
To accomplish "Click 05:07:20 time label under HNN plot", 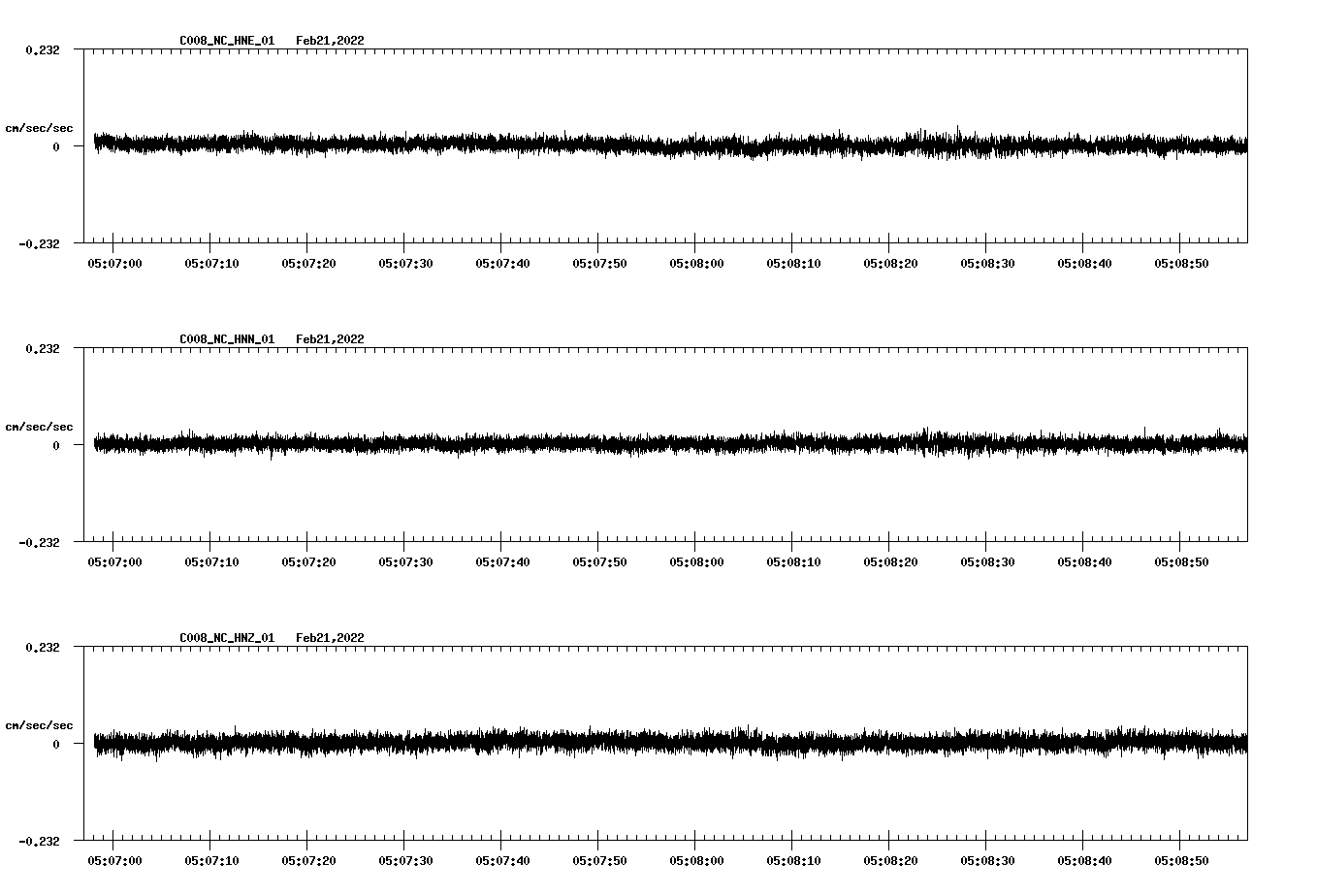I will pyautogui.click(x=308, y=562).
